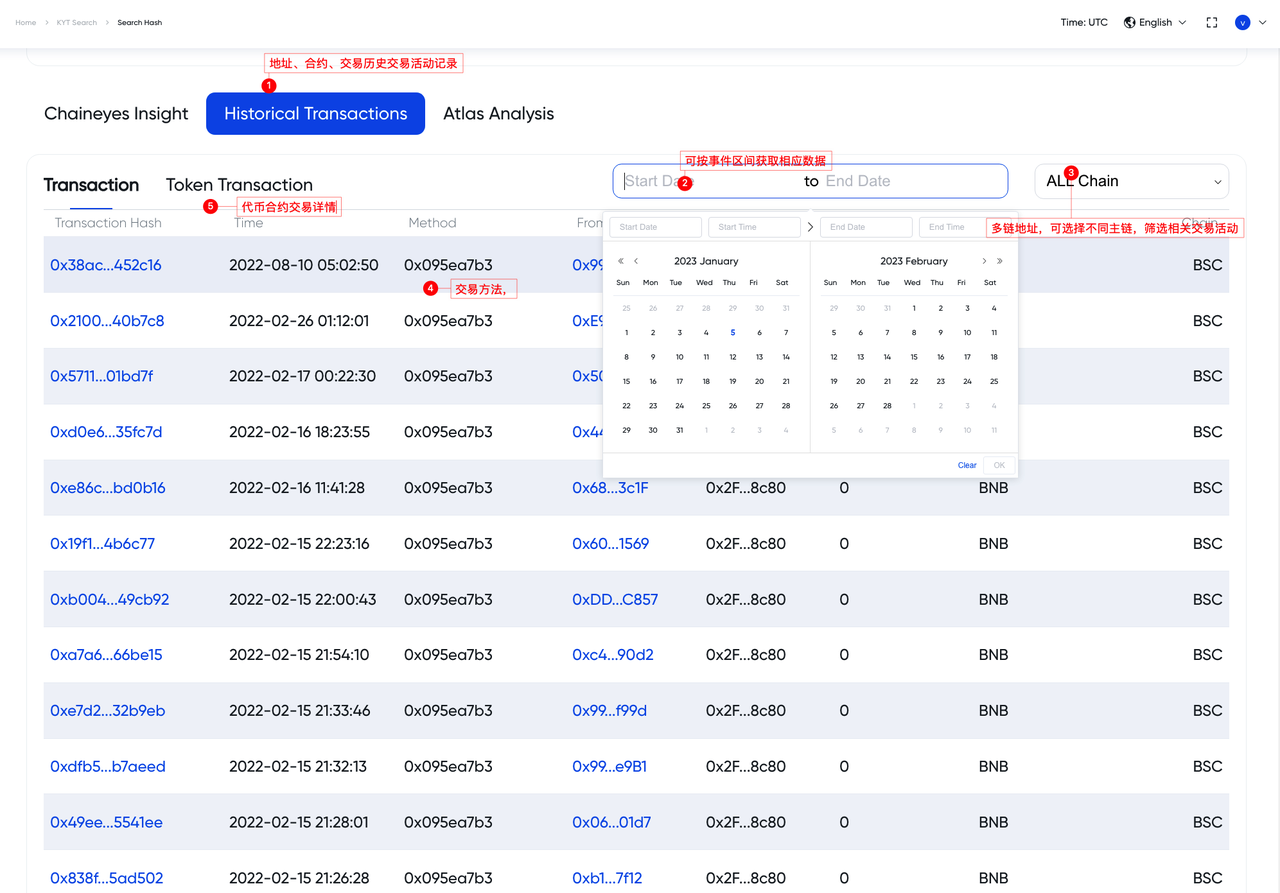
Task: Open the user avatar menu
Action: click(x=1243, y=22)
